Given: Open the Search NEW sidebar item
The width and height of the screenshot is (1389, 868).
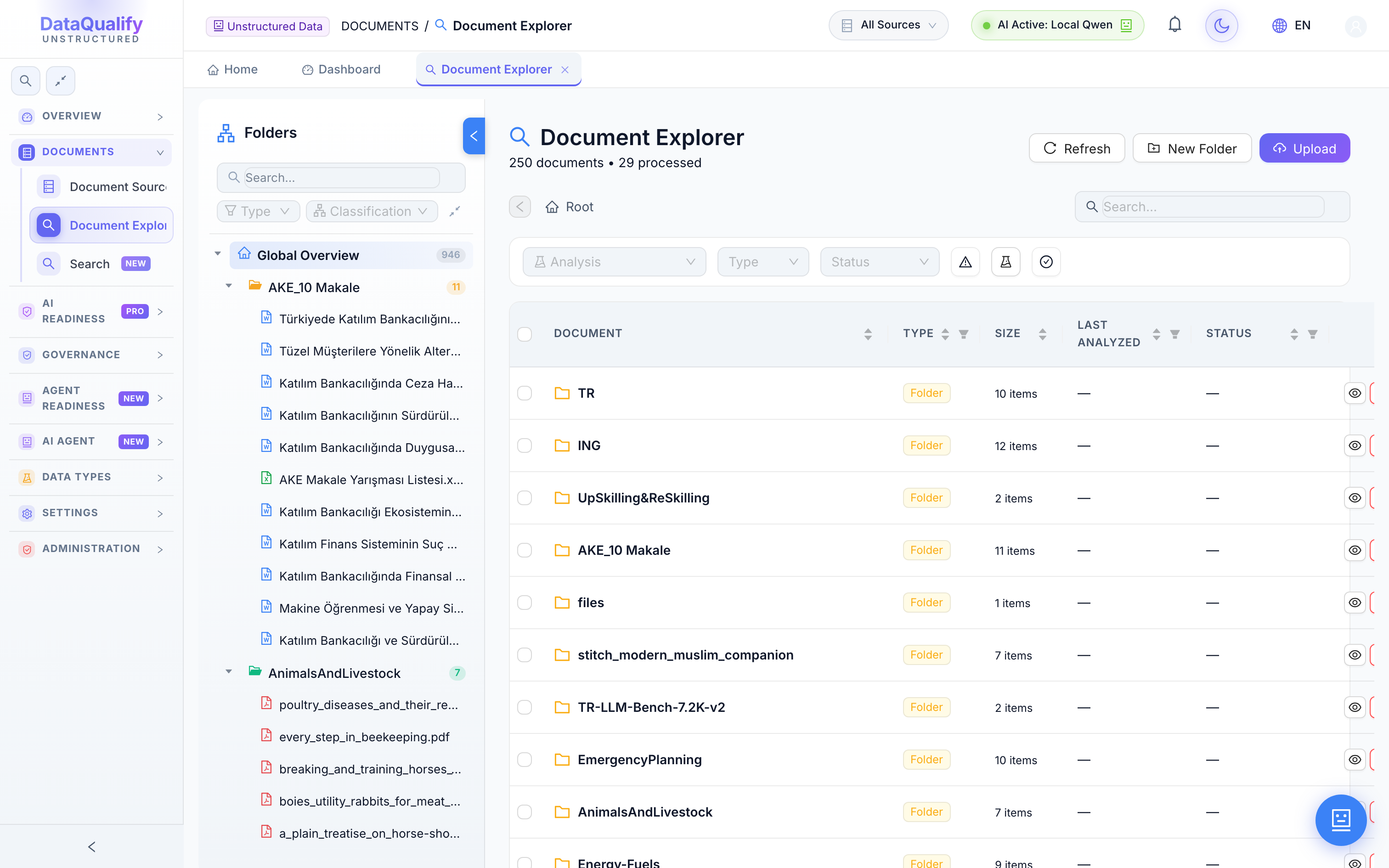Looking at the screenshot, I should pos(102,264).
